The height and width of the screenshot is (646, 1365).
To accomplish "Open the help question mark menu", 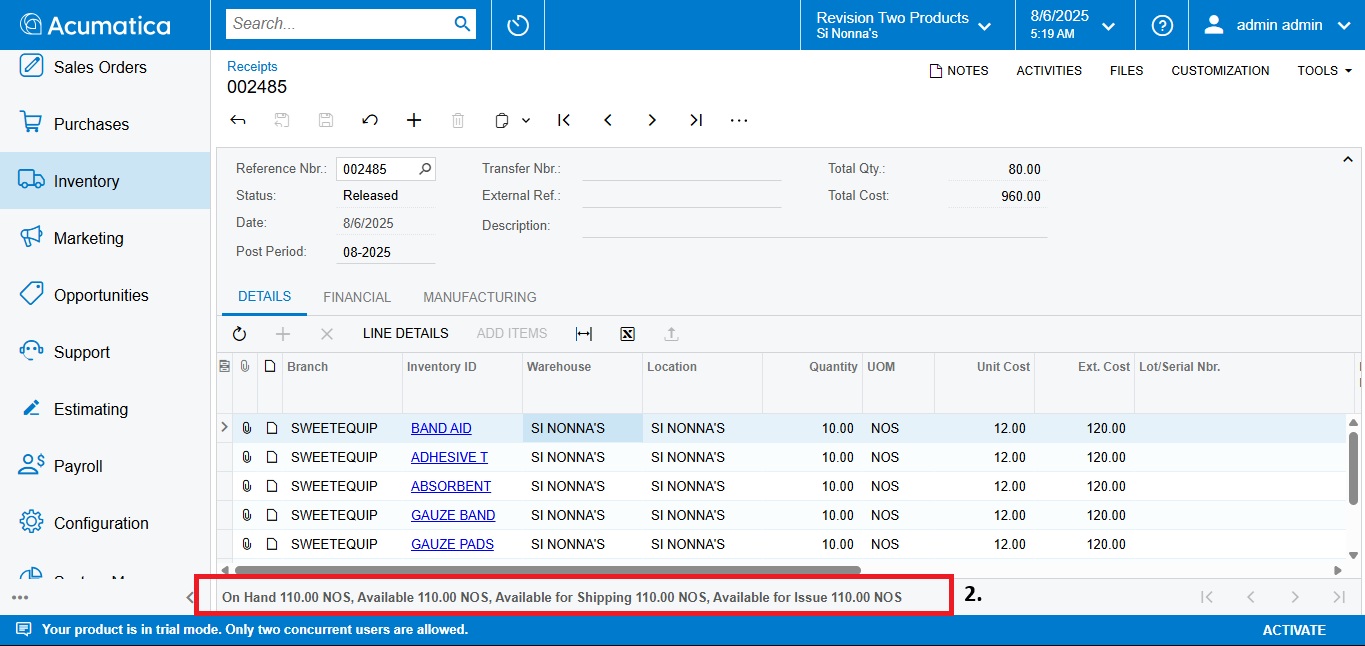I will point(1162,25).
